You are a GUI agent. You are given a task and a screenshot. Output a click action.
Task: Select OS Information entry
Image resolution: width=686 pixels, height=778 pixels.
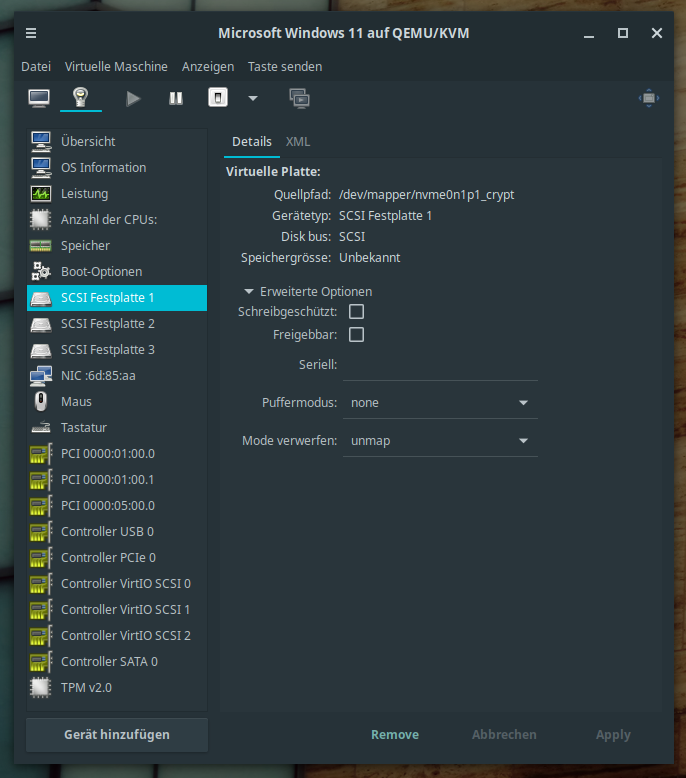[x=117, y=168]
